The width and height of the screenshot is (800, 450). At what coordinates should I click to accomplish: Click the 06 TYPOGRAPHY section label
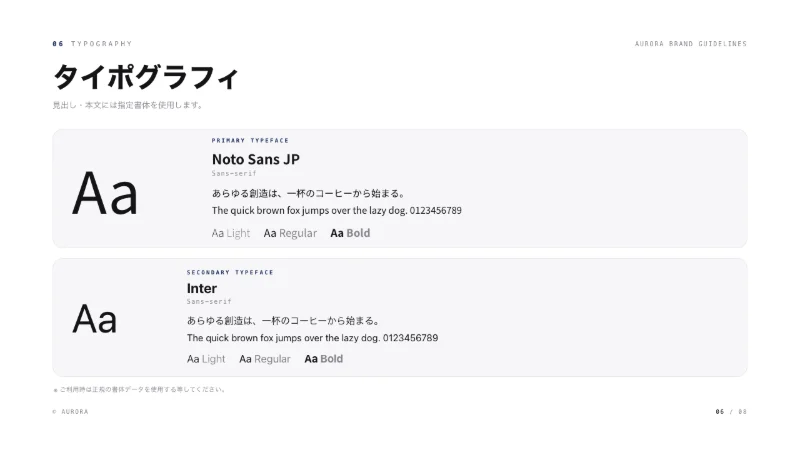(92, 44)
